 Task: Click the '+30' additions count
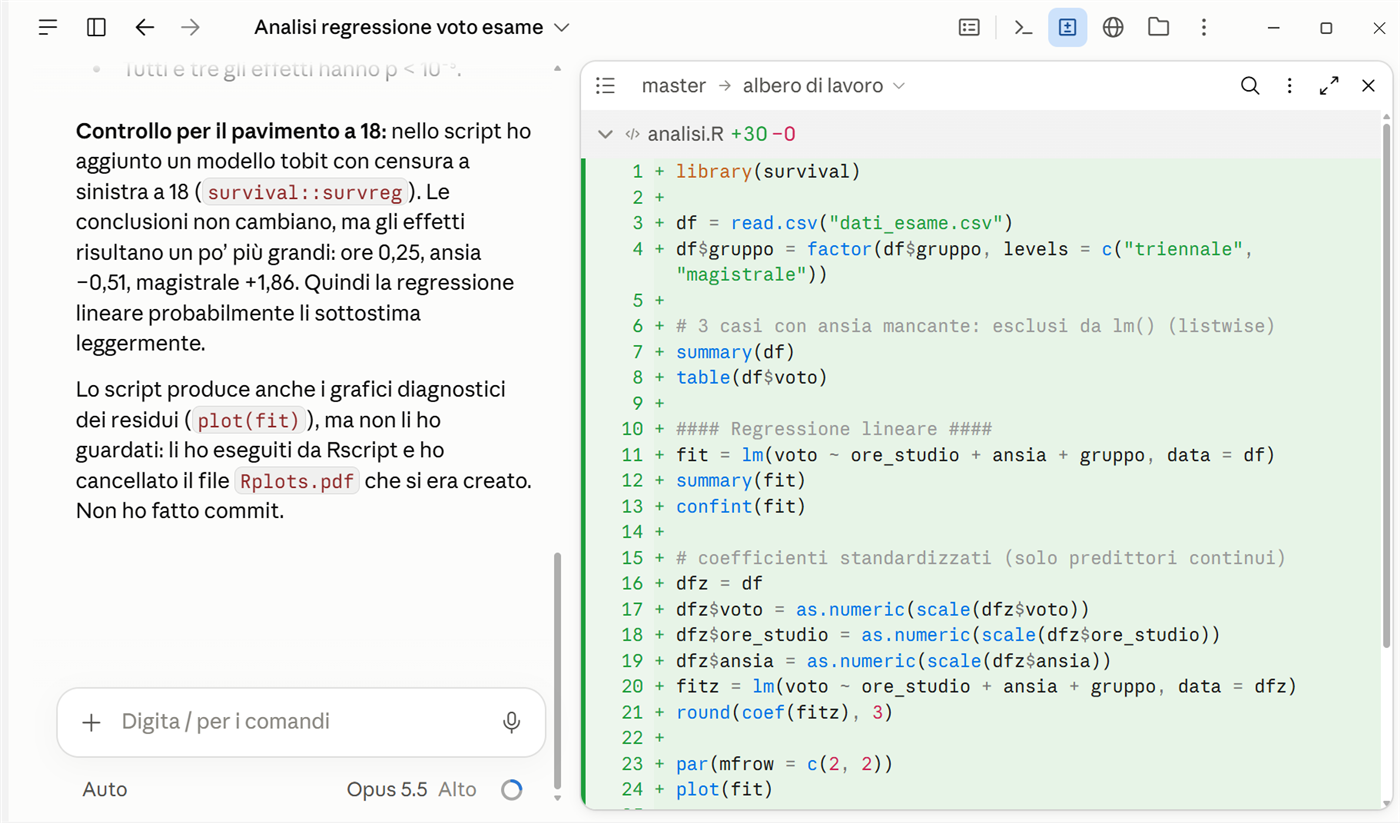749,134
